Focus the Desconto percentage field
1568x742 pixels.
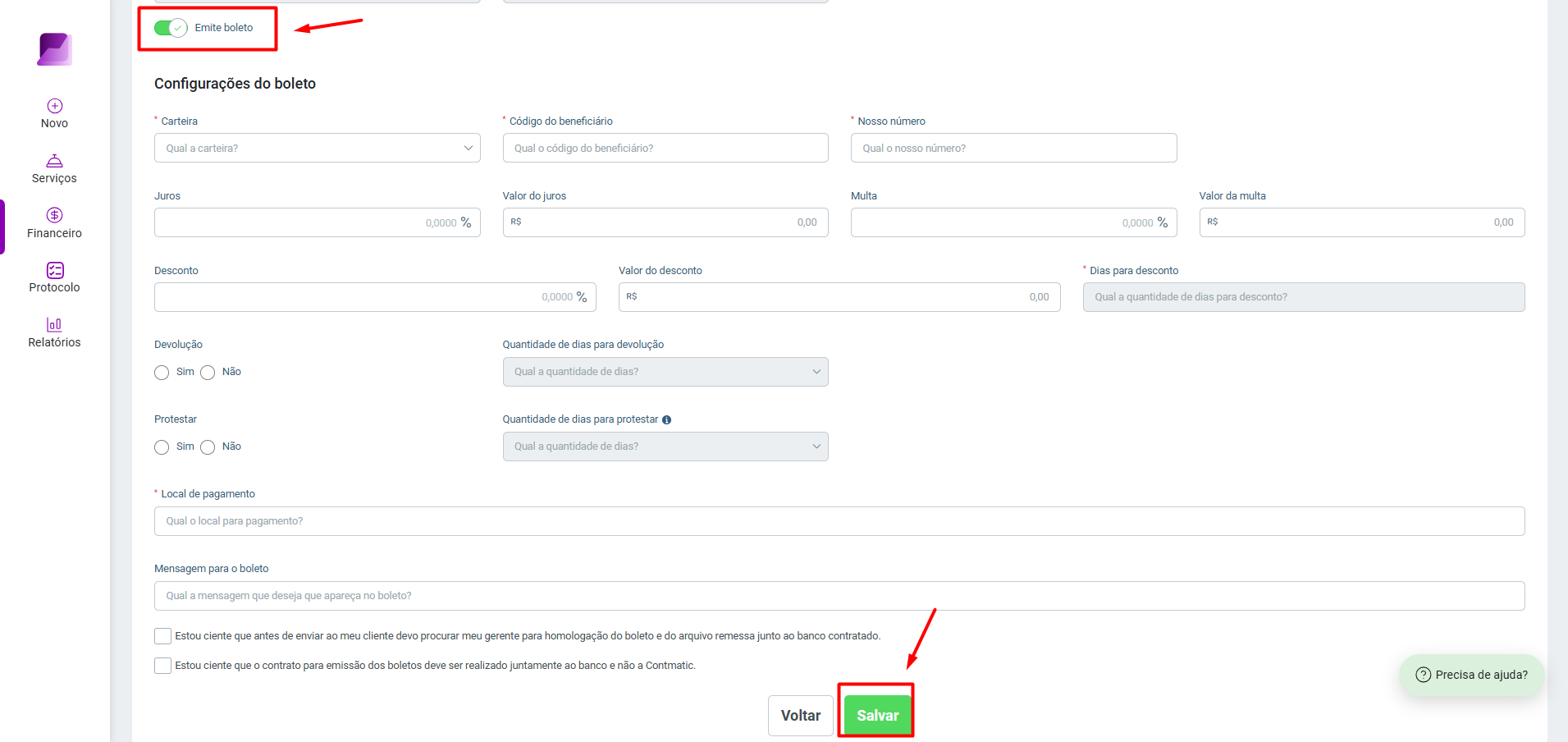(375, 297)
